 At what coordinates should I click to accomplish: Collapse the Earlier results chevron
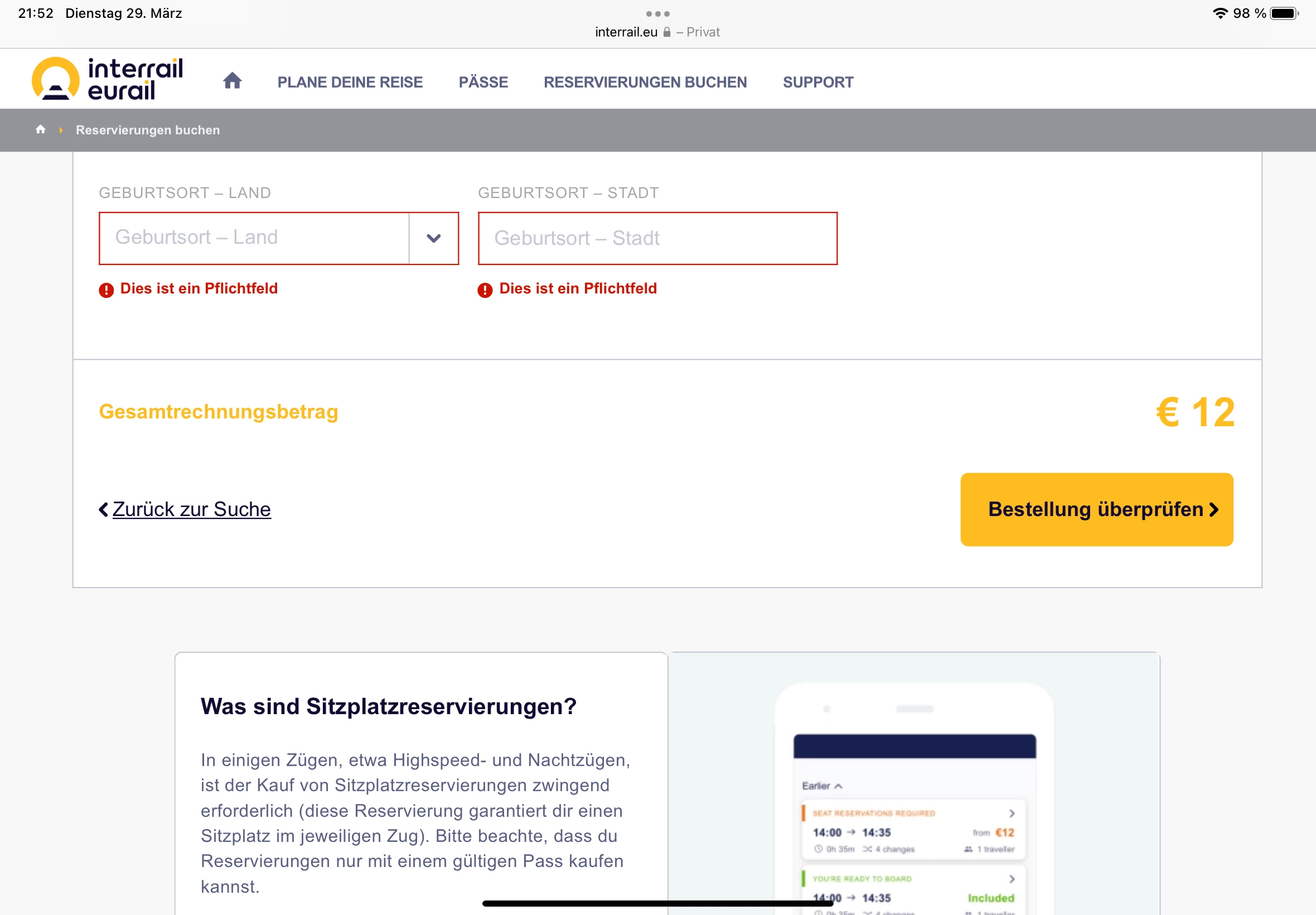[839, 786]
